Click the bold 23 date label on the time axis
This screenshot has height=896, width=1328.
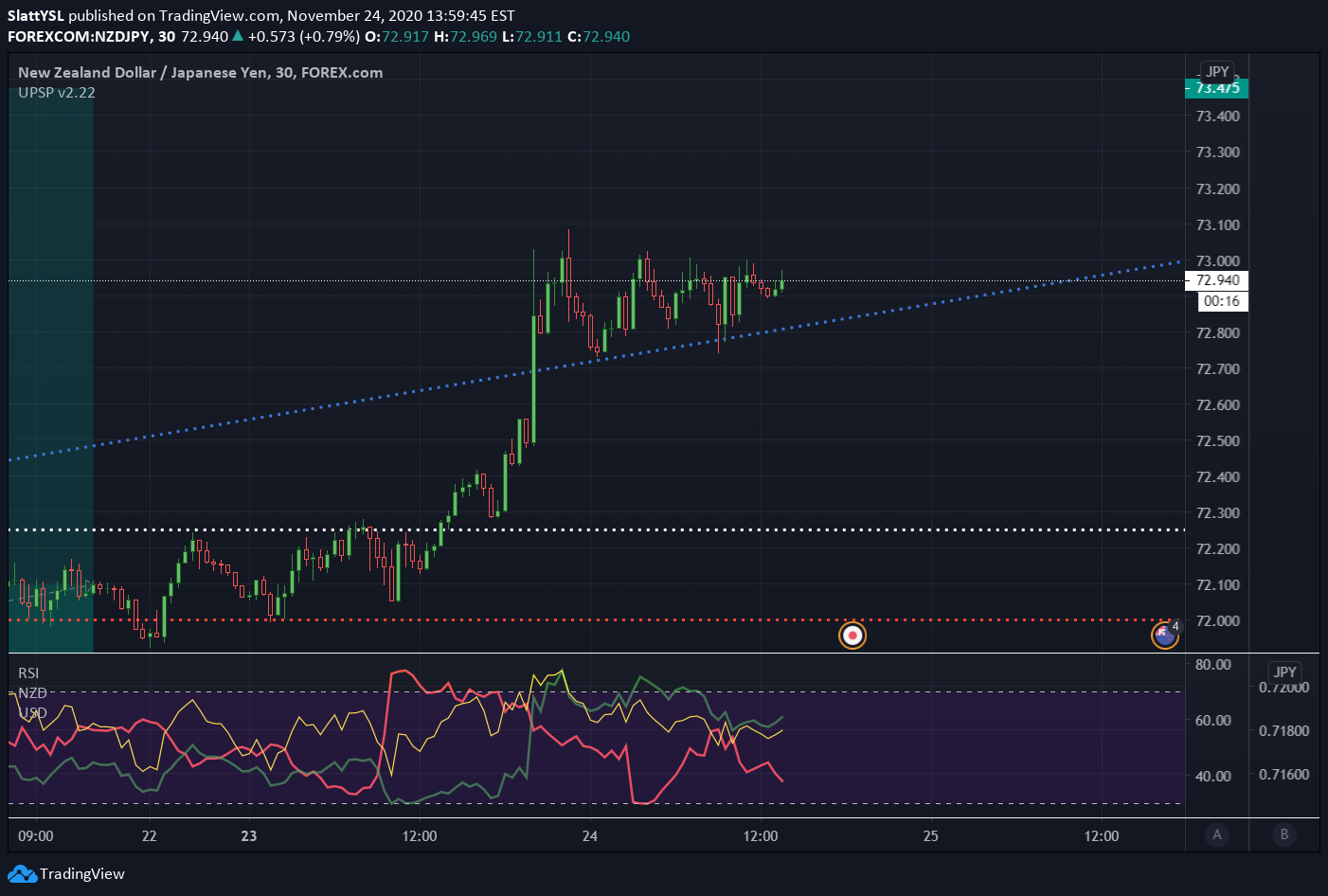(x=249, y=835)
